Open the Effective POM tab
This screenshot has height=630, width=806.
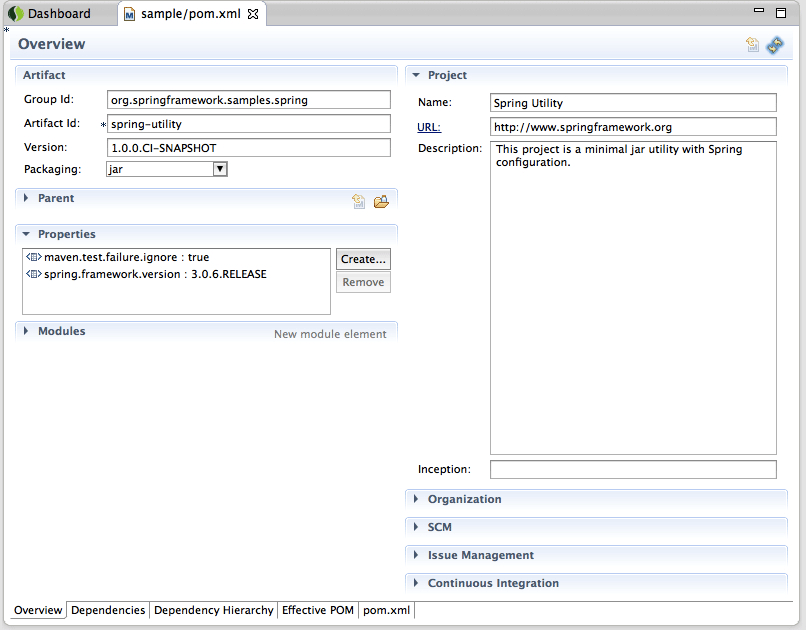click(x=318, y=610)
